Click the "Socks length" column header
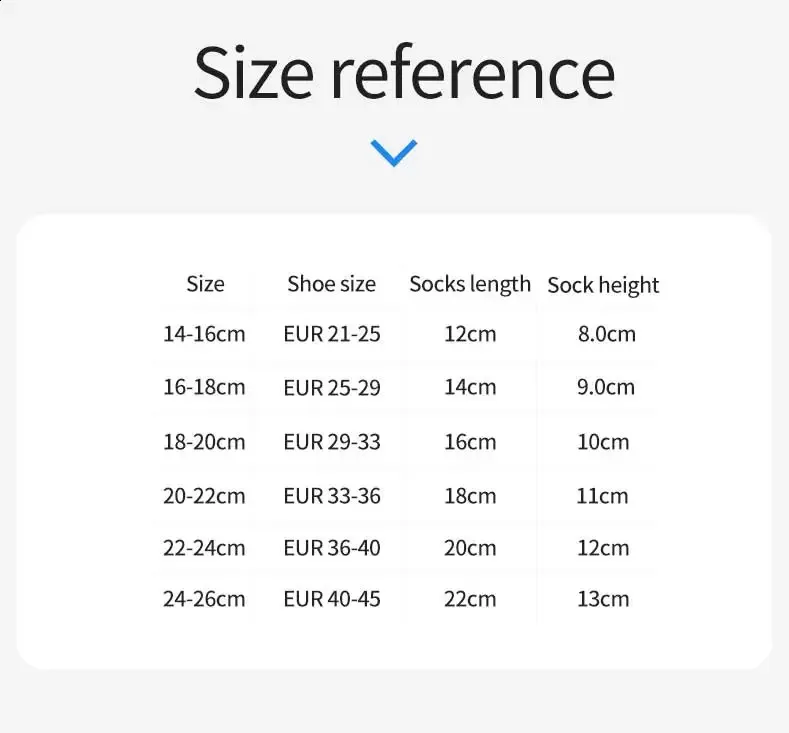 click(x=470, y=284)
